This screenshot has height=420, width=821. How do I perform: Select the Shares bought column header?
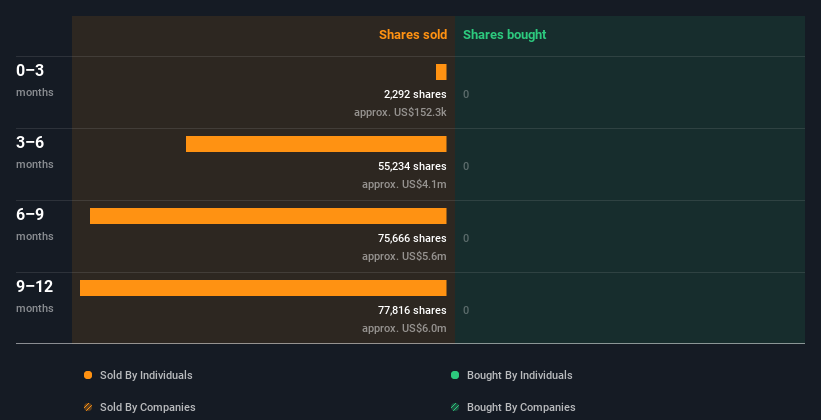tap(505, 35)
